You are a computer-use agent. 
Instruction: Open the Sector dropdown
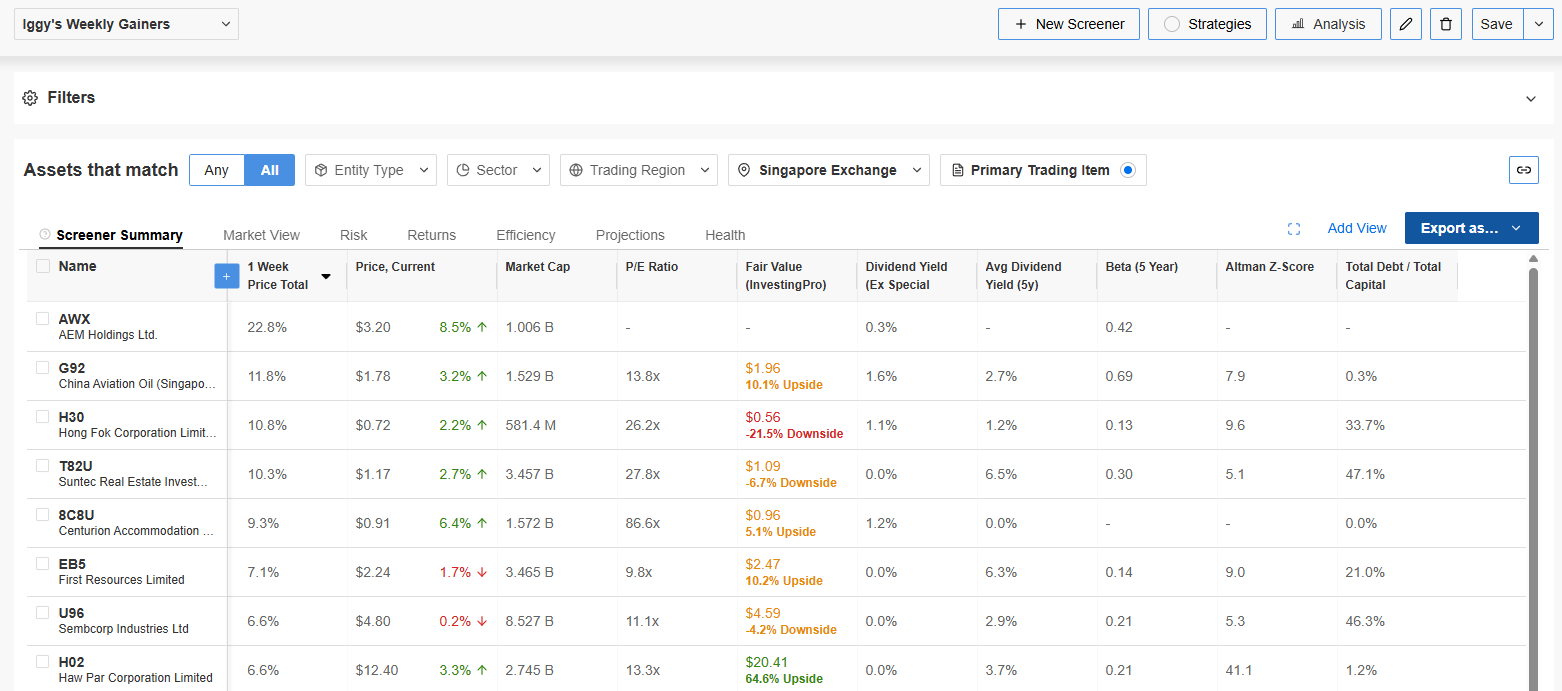(x=498, y=170)
